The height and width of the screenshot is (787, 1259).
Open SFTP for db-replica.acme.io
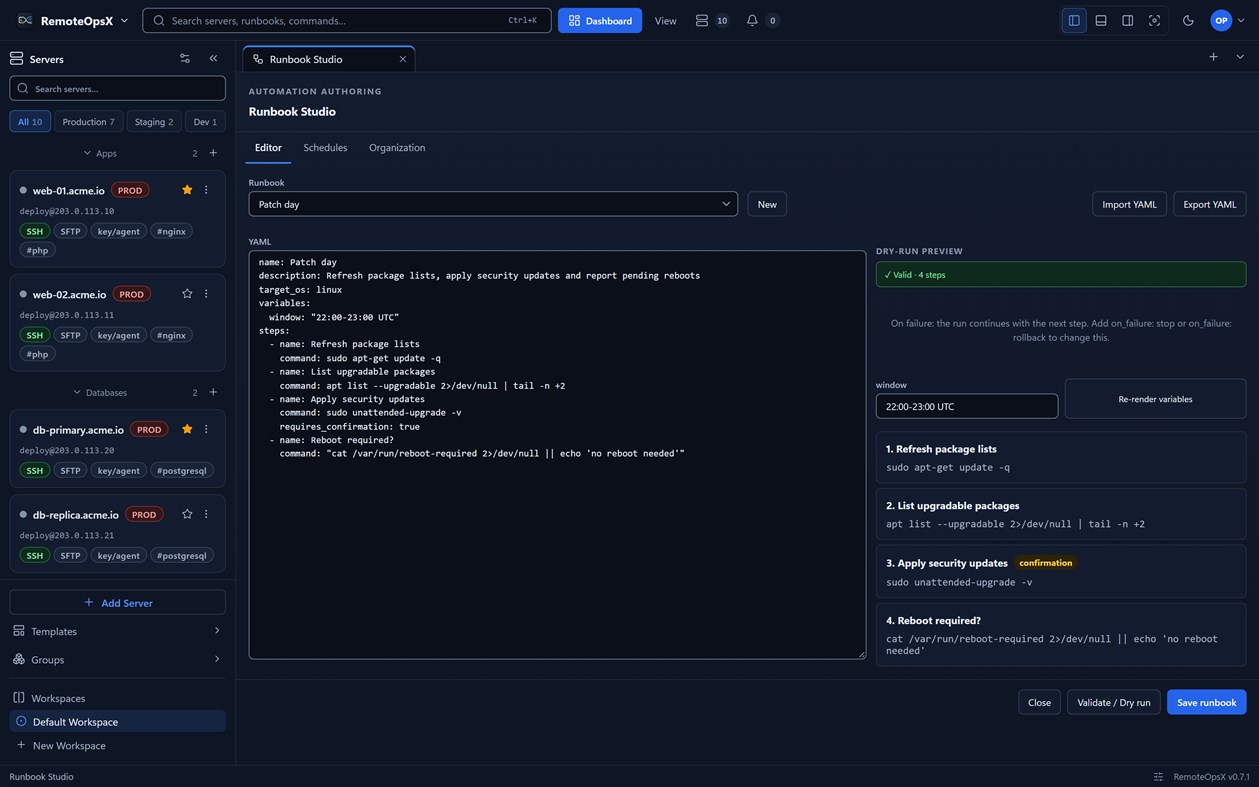[x=70, y=555]
